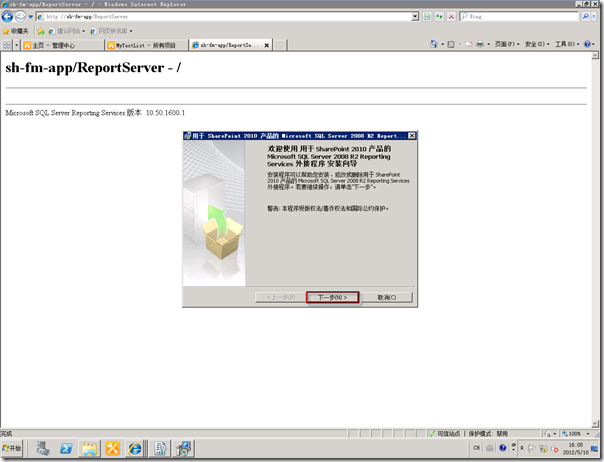Click the scroll up arrow of page scrollbar
The height and width of the screenshot is (462, 604).
[x=595, y=55]
